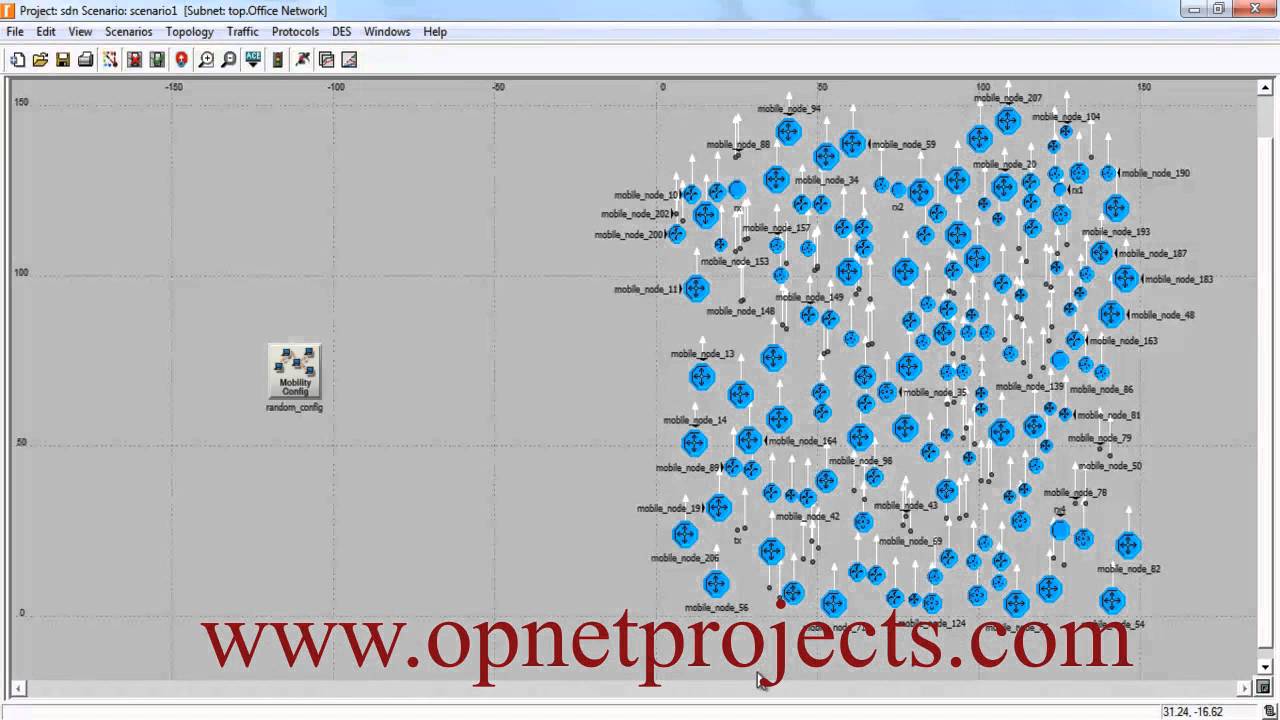Select the mobile_node_11 router icon
1280x720 pixels.
[696, 289]
